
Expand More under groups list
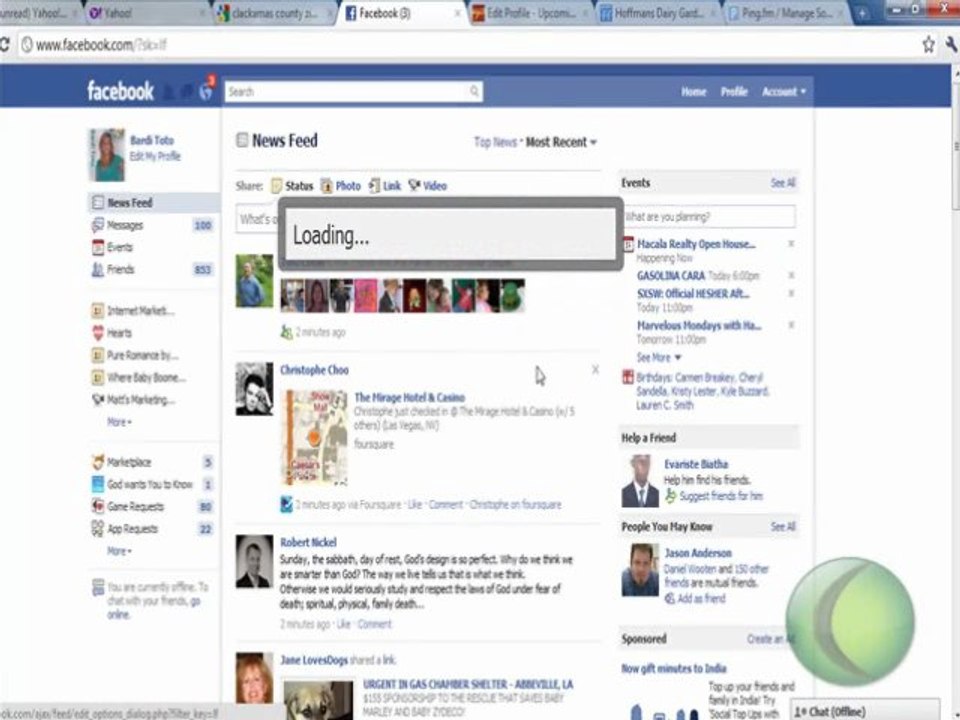[119, 422]
